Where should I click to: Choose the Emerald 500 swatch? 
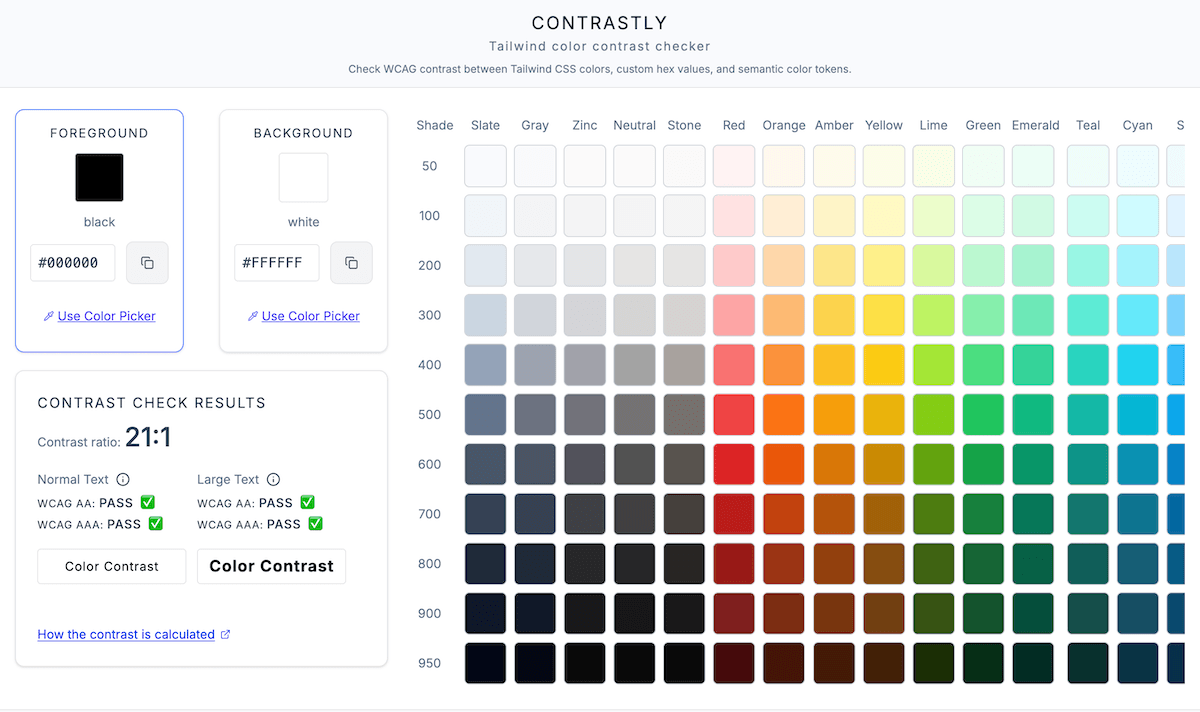1033,414
